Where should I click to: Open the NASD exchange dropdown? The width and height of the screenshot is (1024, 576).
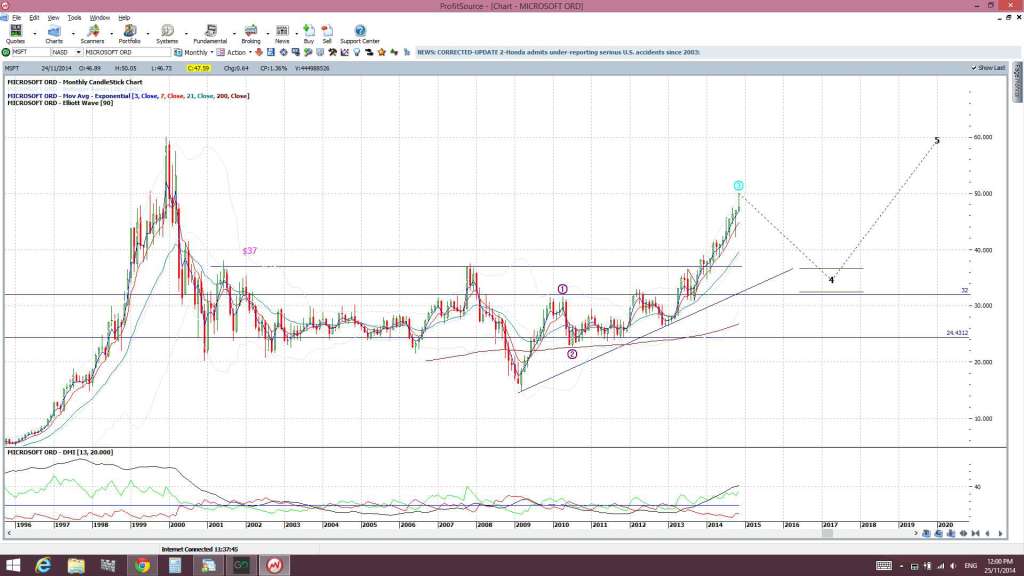78,52
